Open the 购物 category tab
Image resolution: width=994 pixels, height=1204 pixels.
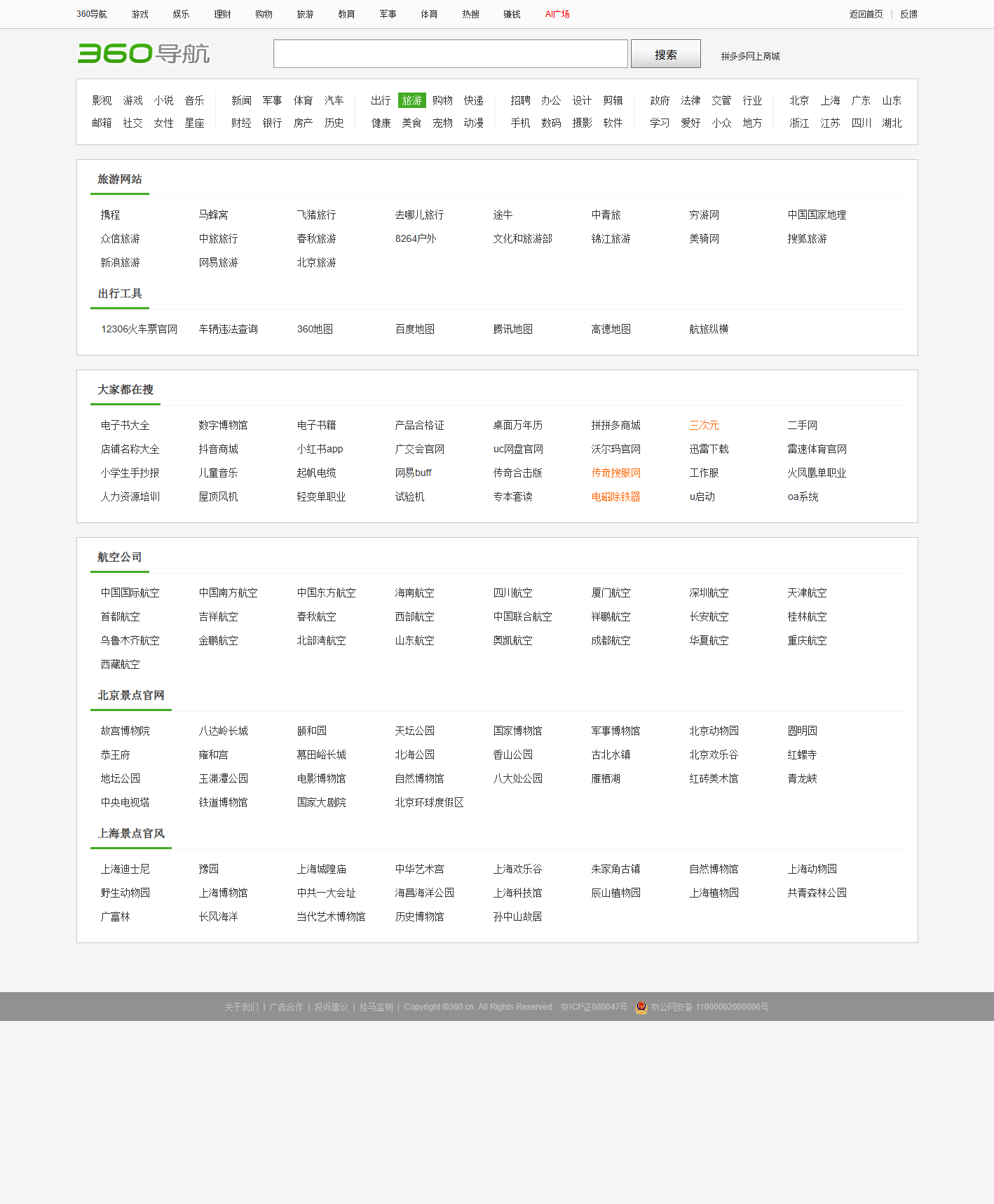(442, 100)
